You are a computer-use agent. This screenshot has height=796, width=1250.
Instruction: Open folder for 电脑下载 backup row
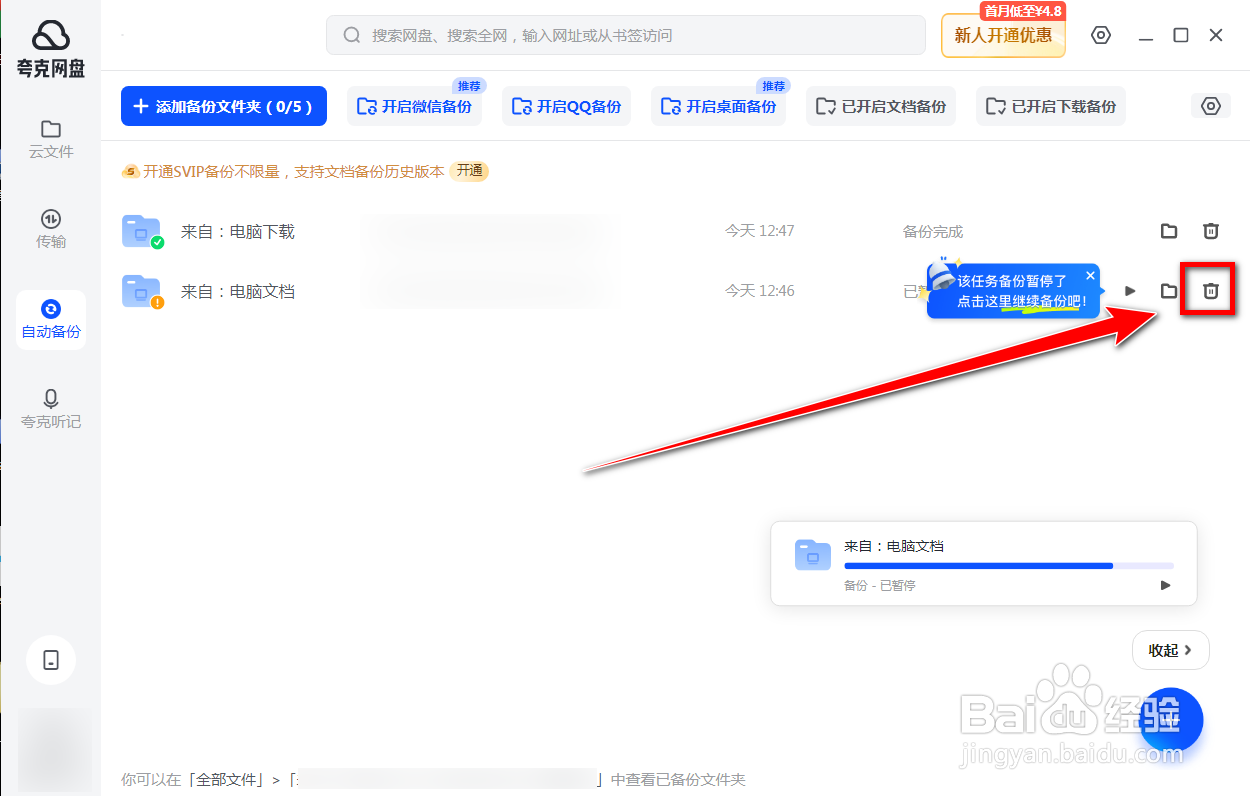[1169, 231]
